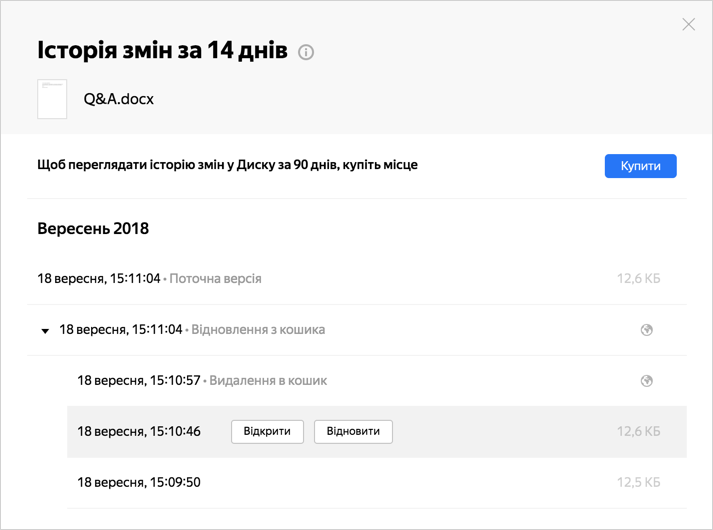Close the version history dialog
This screenshot has height=530, width=713.
[688, 24]
